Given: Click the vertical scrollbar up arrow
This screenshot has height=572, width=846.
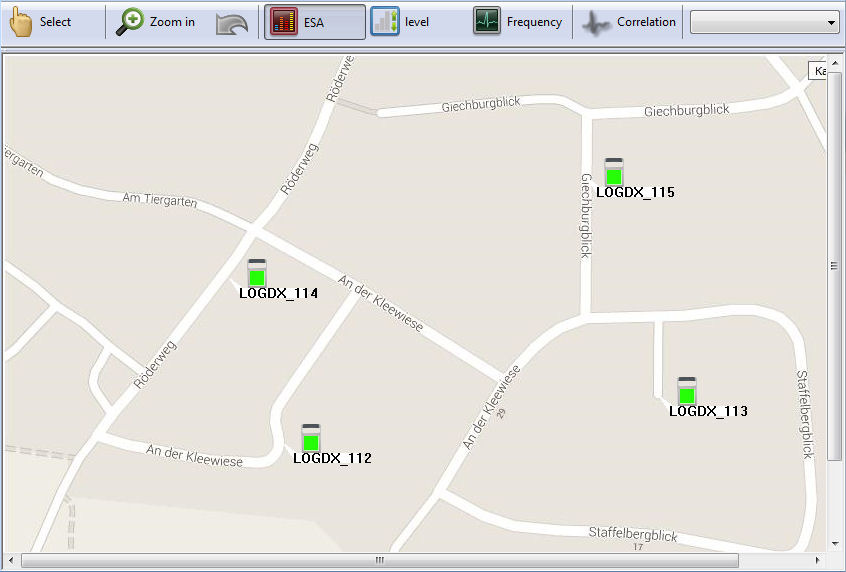Looking at the screenshot, I should click(x=835, y=63).
